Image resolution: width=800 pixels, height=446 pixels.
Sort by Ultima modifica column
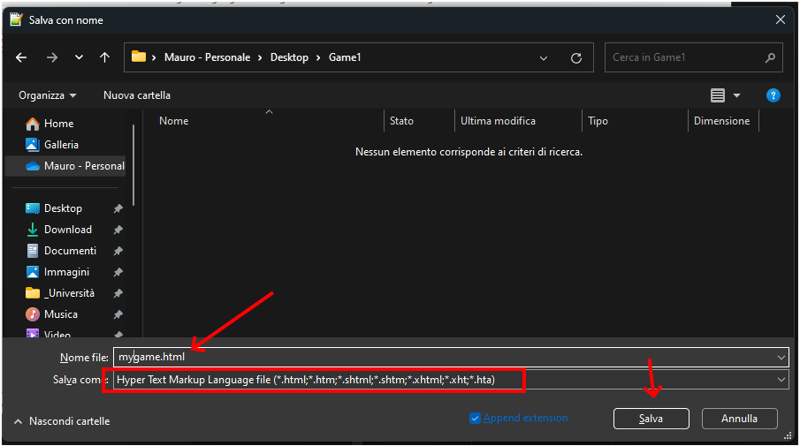(x=498, y=121)
